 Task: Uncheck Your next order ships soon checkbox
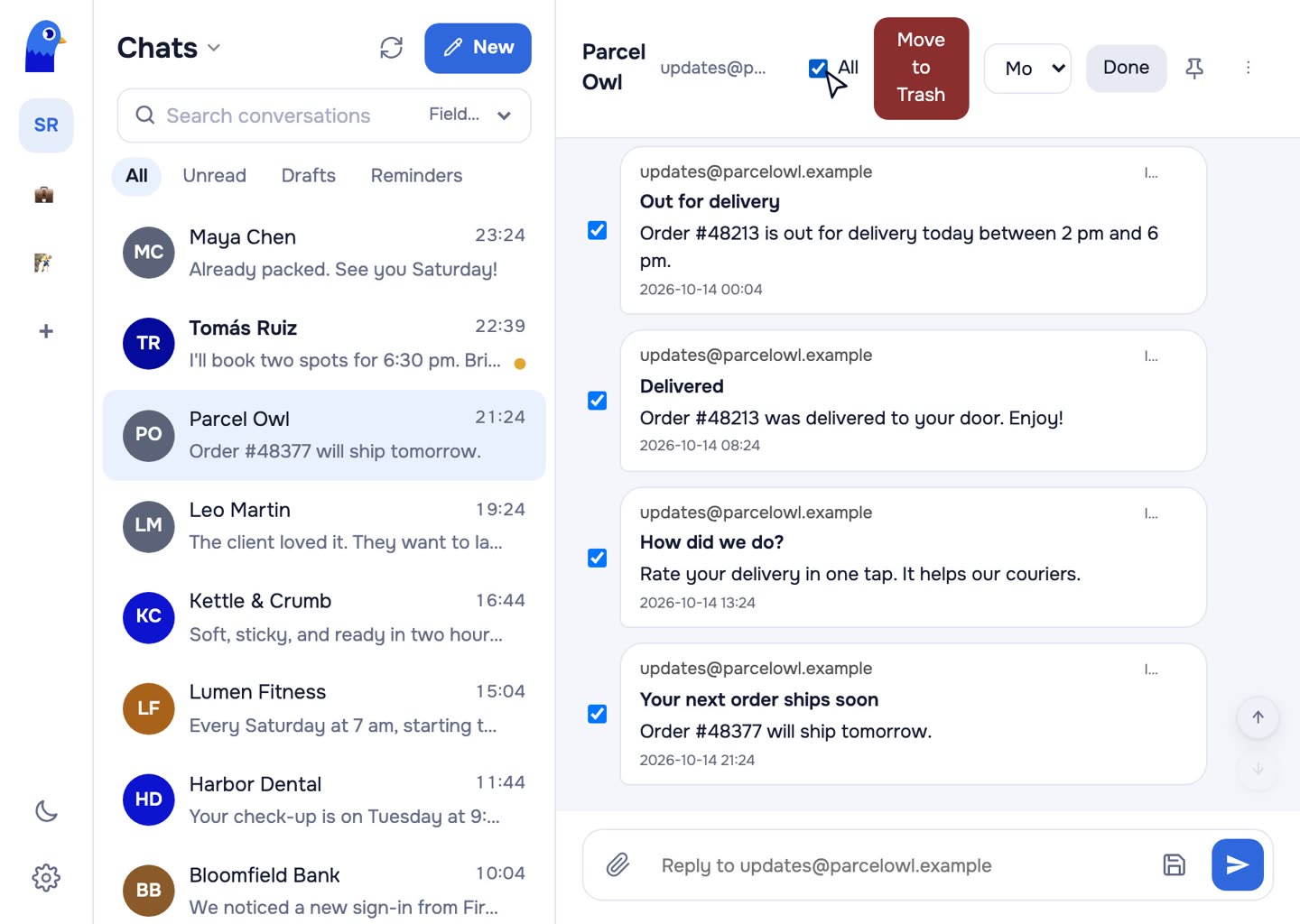[x=597, y=714]
